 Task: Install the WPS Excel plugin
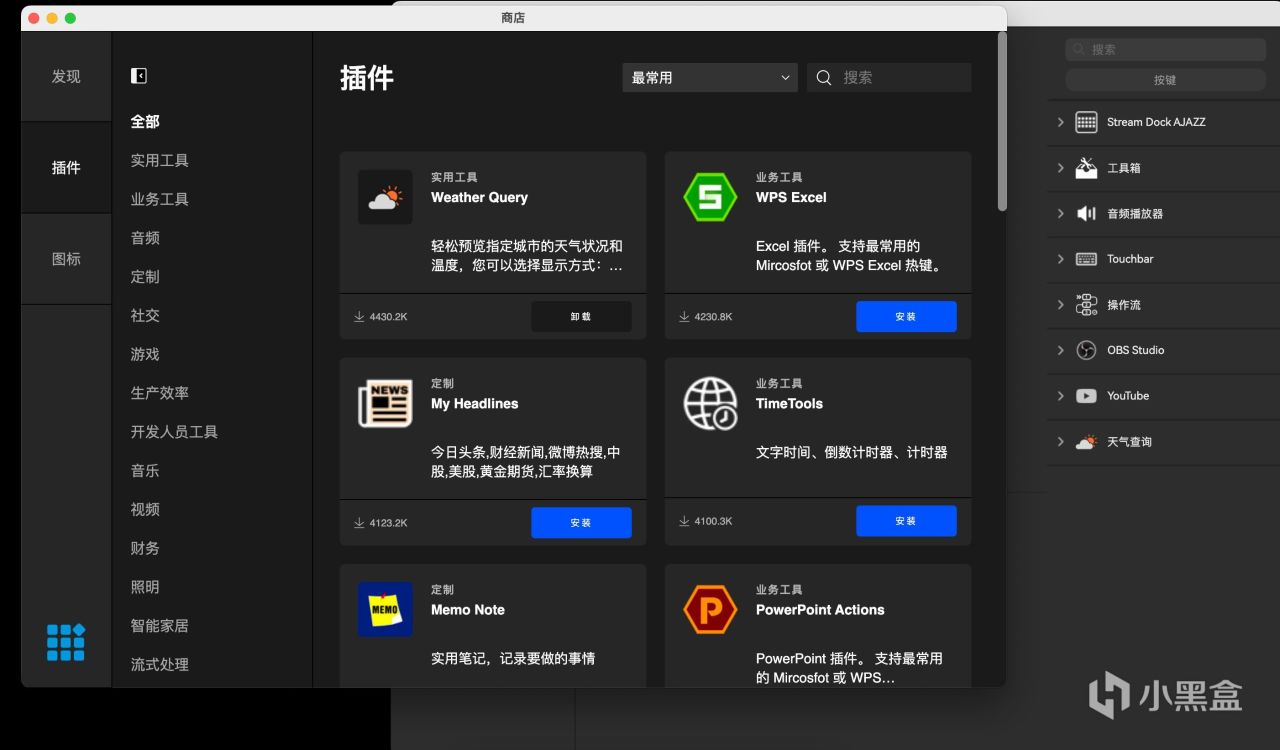[x=906, y=316]
